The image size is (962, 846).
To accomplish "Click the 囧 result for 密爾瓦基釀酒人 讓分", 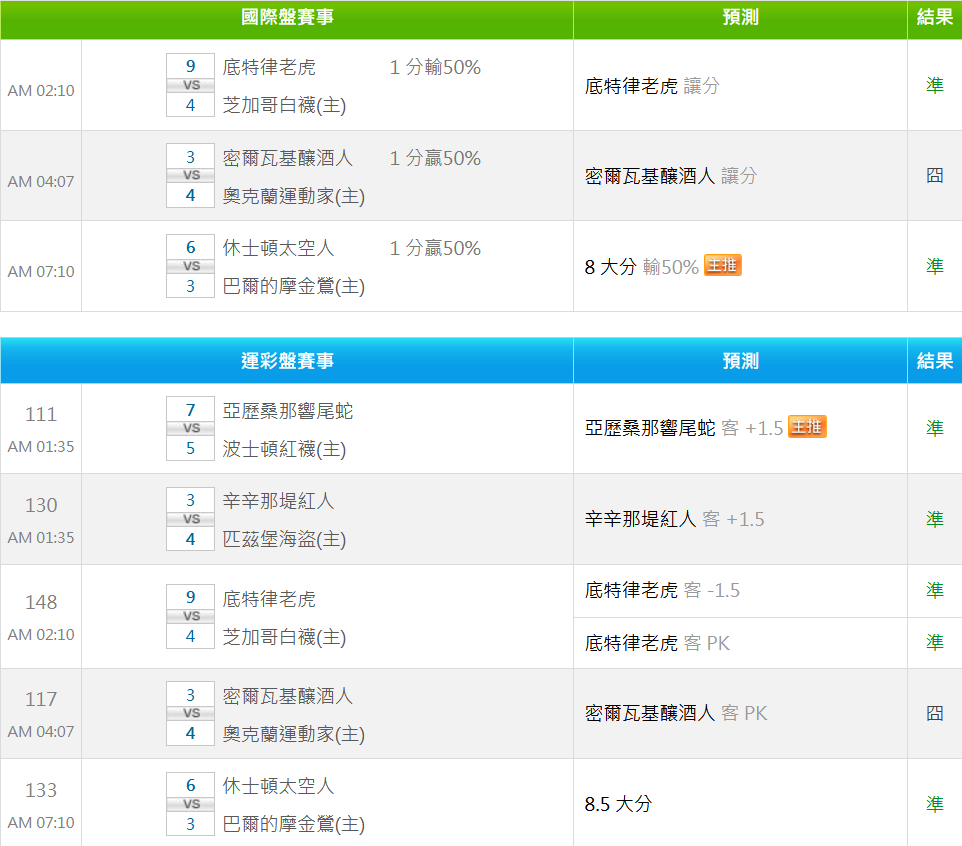I will coord(934,175).
